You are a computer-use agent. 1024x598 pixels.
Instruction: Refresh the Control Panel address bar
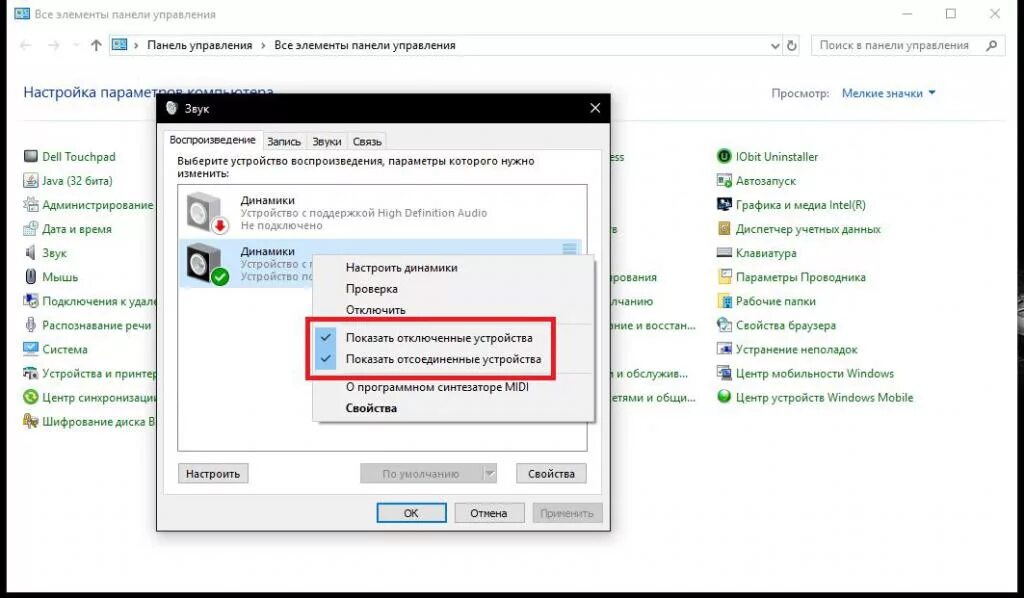[792, 45]
